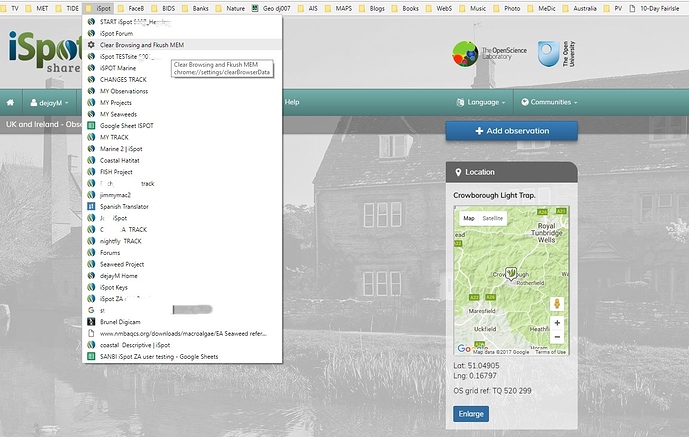Image resolution: width=689 pixels, height=437 pixels.
Task: Click location pin icon in Location header
Action: [458, 172]
